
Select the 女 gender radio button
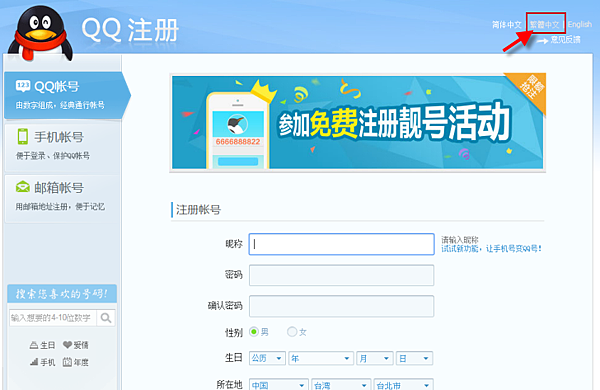click(292, 331)
